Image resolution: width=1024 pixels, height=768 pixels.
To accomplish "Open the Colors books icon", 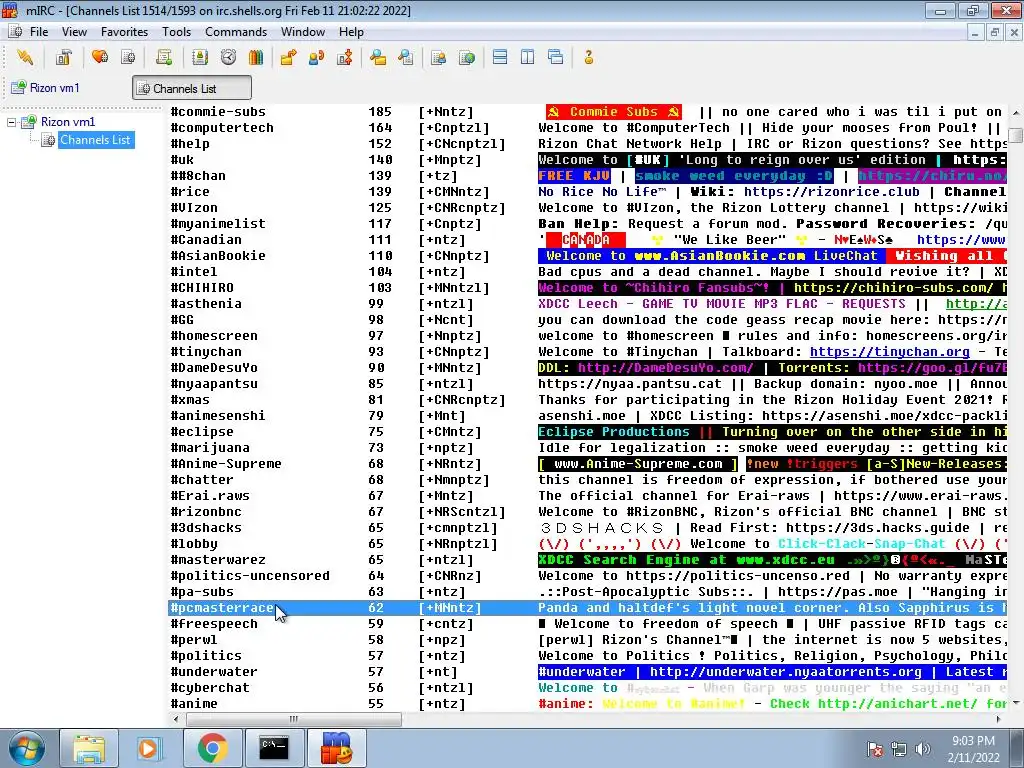I will click(255, 57).
